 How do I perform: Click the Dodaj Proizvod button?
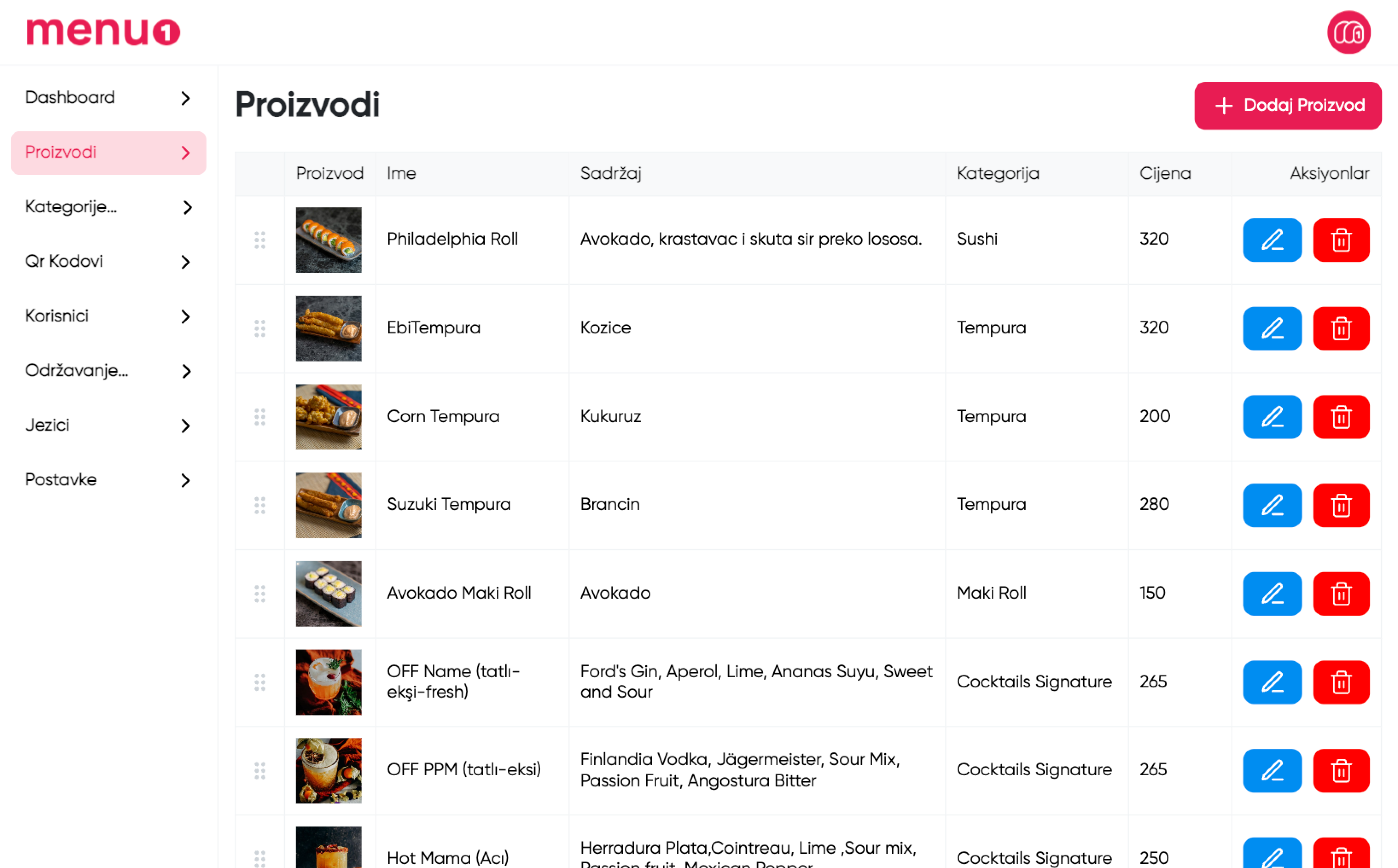click(x=1287, y=106)
